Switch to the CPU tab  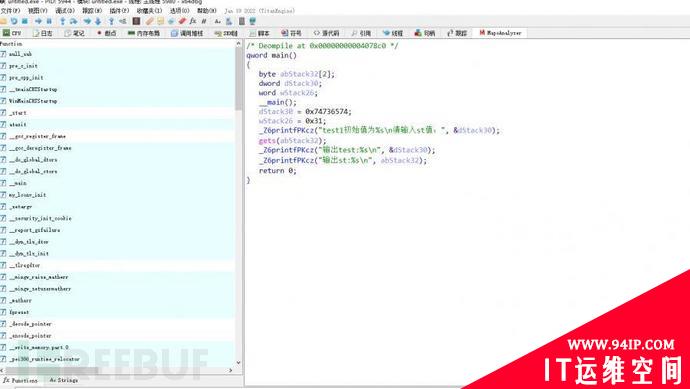tap(12, 33)
